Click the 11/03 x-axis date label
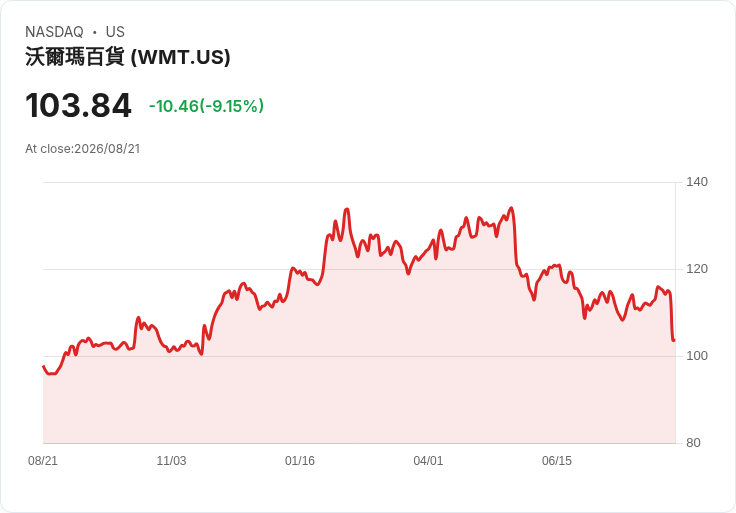736x513 pixels. click(x=171, y=461)
